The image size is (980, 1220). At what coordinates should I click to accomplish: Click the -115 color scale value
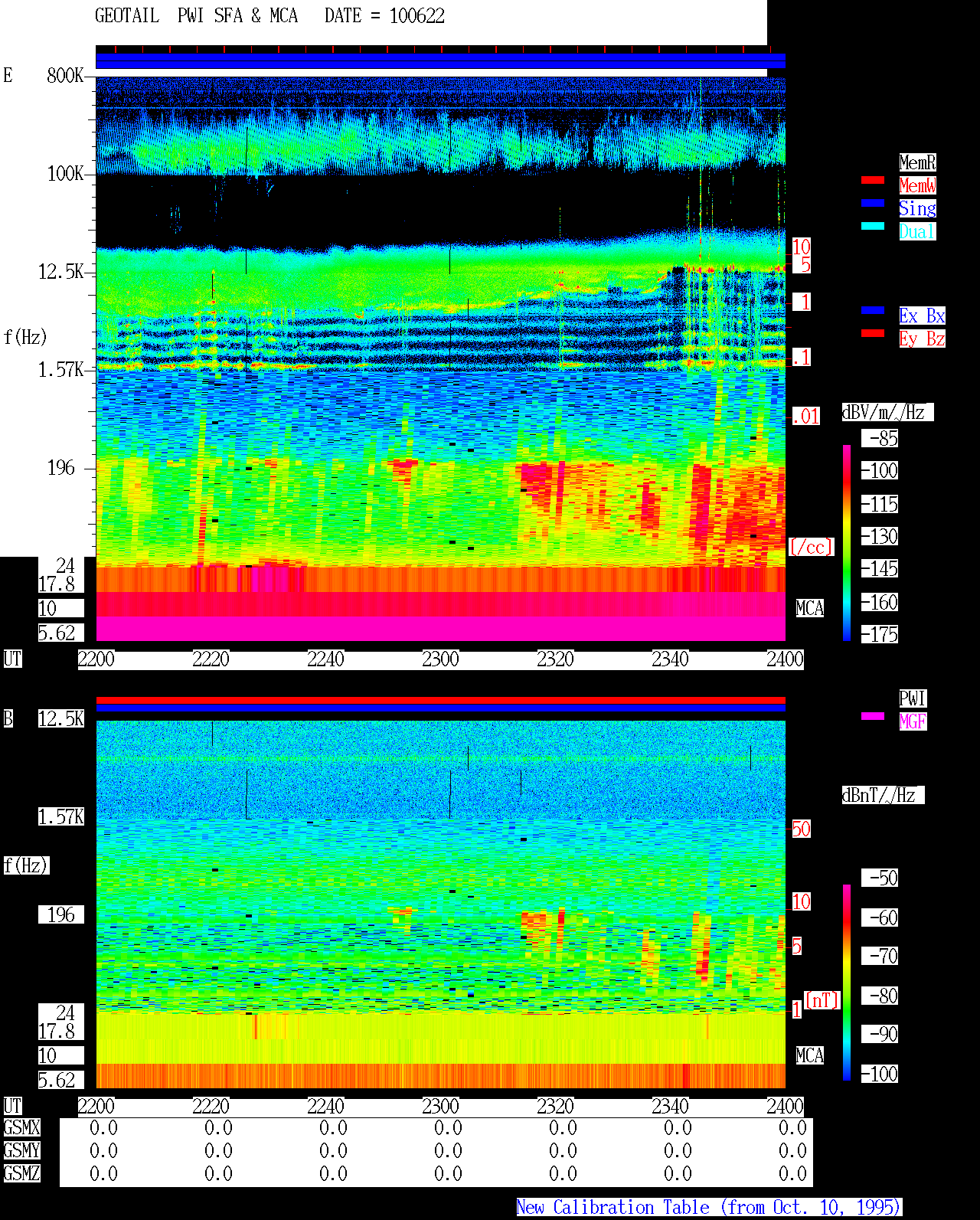click(880, 504)
